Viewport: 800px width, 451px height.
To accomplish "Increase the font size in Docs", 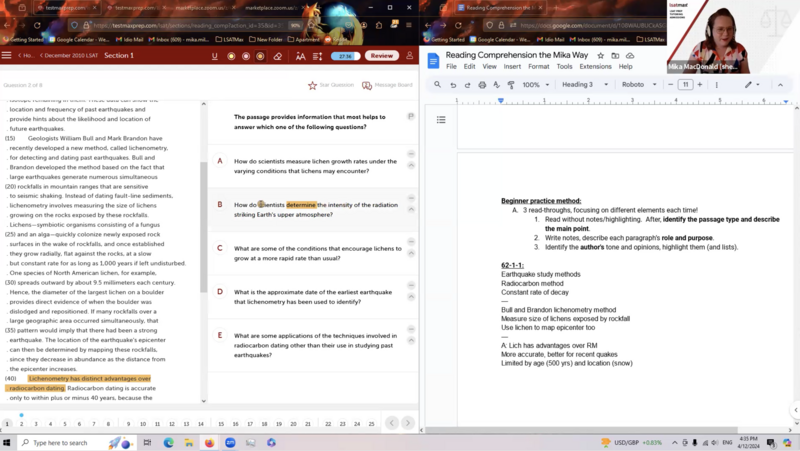I will [x=699, y=85].
